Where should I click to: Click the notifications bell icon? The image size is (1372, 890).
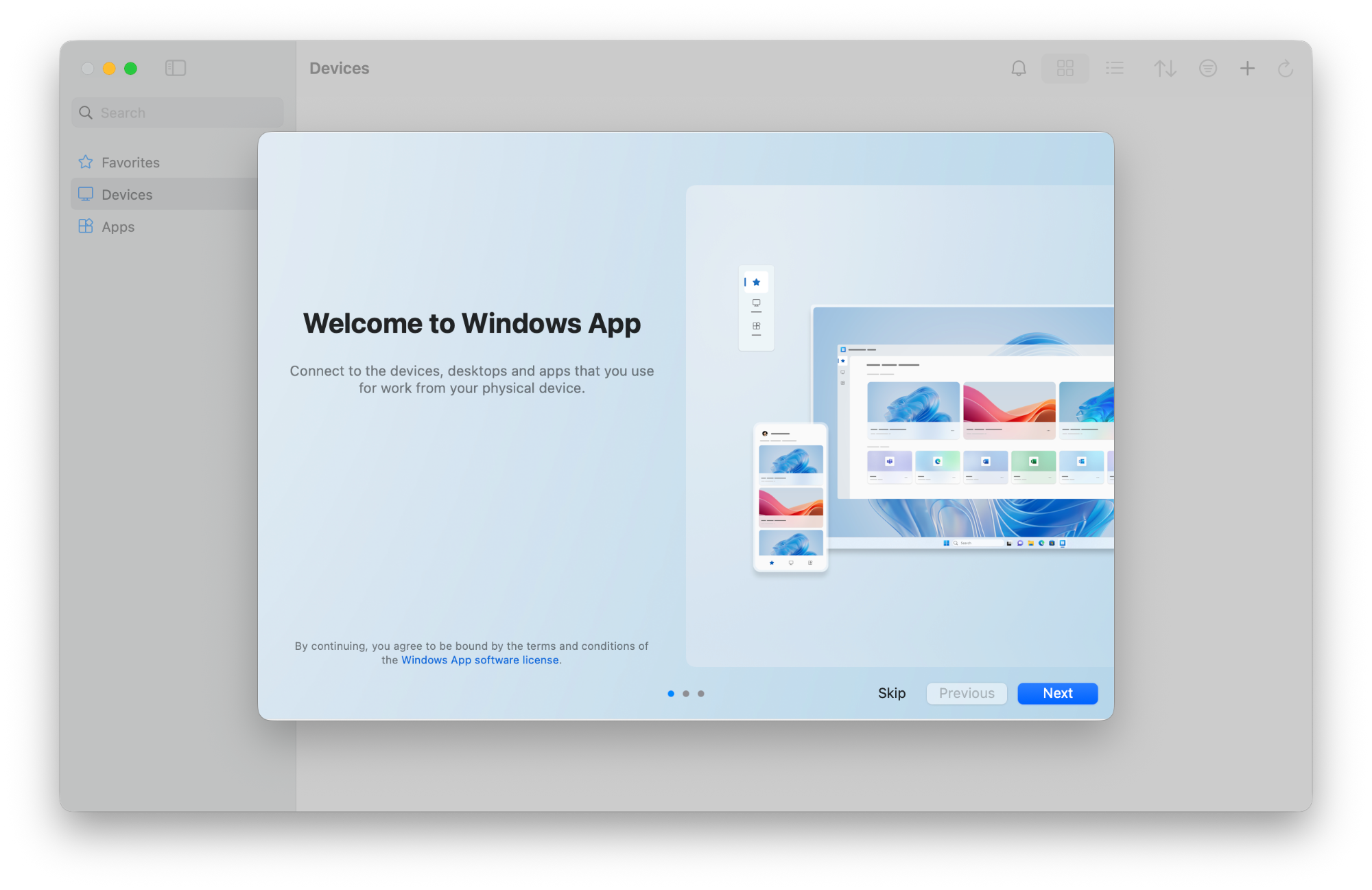click(x=1019, y=69)
